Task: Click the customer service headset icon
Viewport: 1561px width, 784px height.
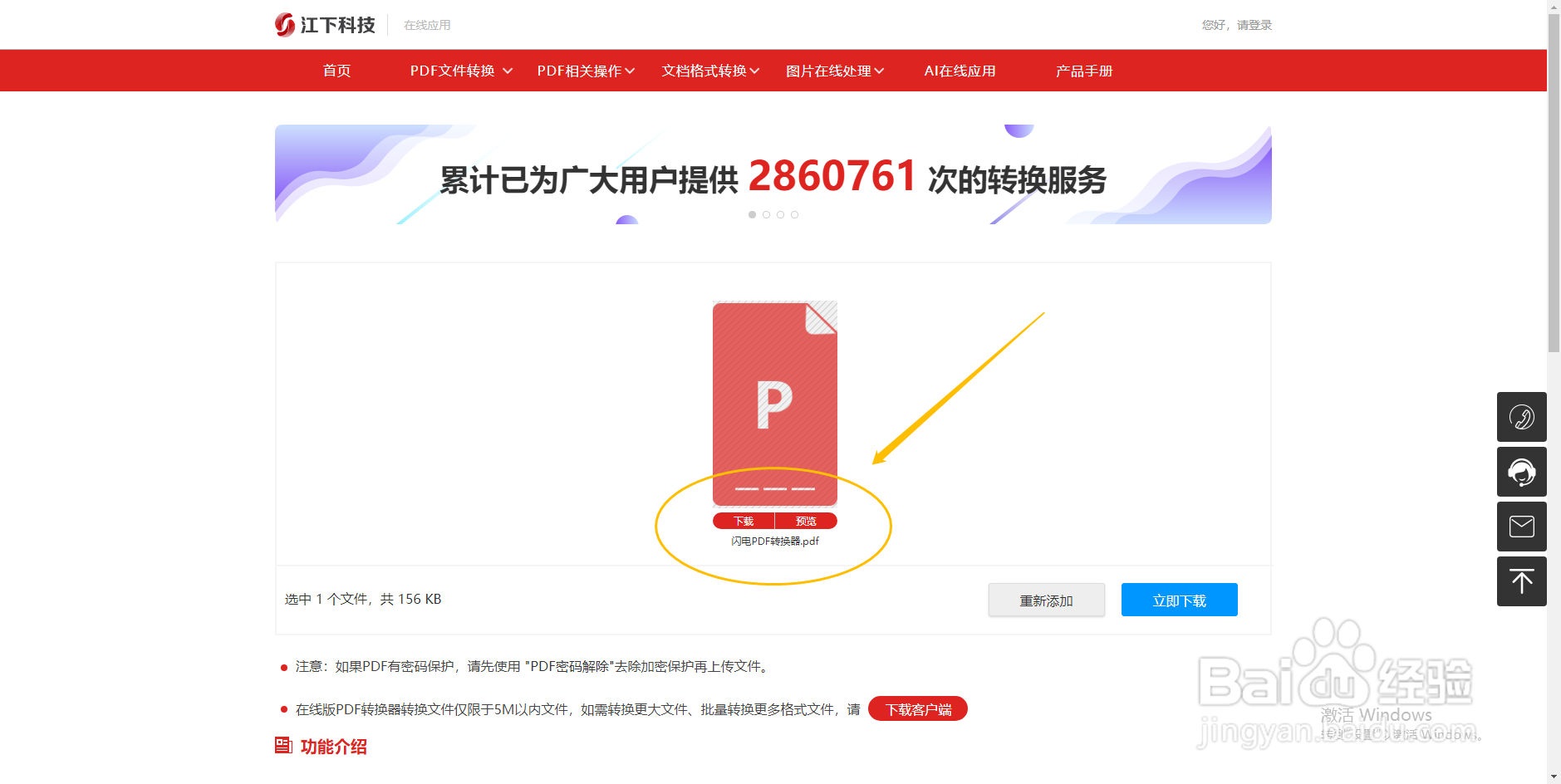Action: tap(1522, 472)
